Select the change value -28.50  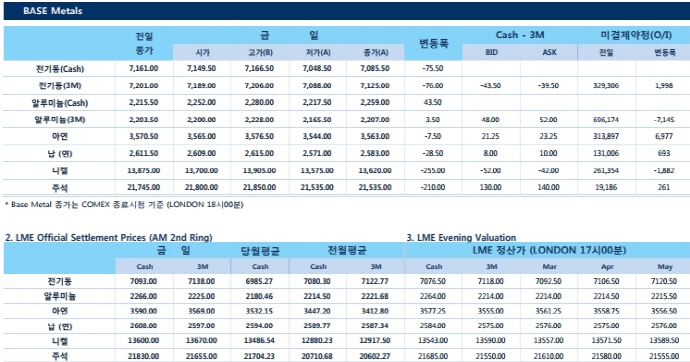433,154
